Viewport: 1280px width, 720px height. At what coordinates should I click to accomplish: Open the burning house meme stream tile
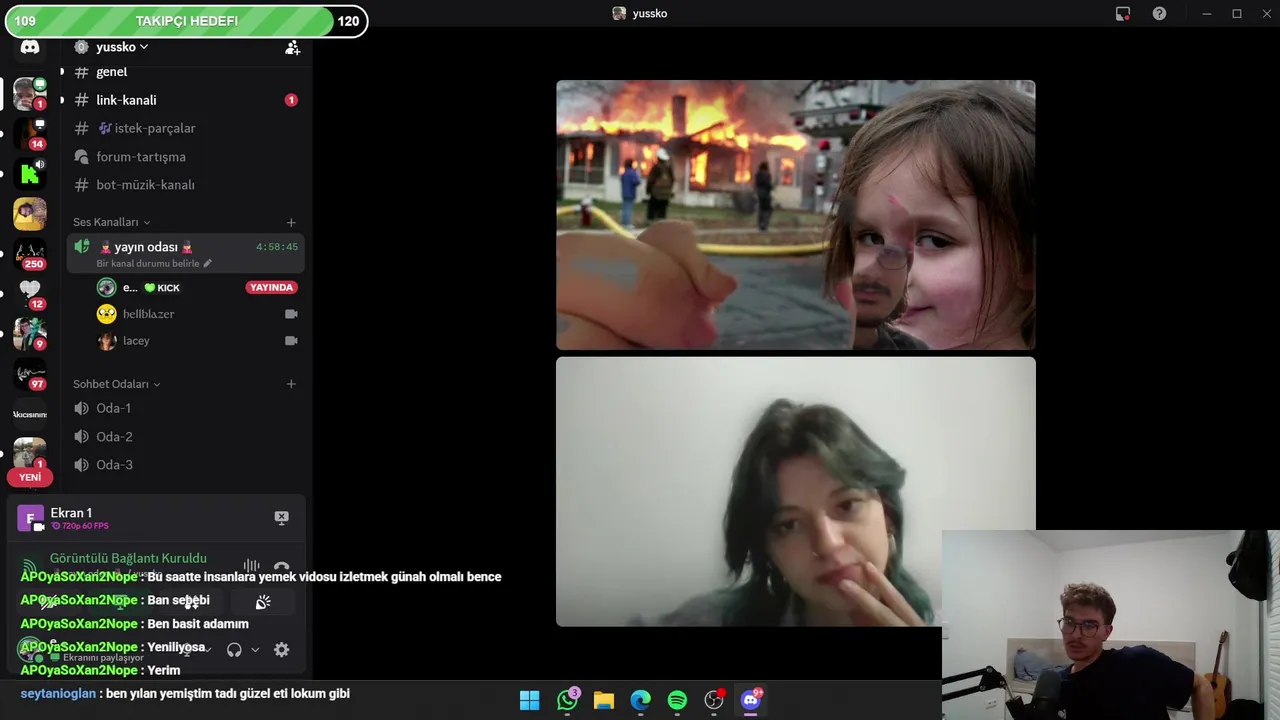coord(795,215)
